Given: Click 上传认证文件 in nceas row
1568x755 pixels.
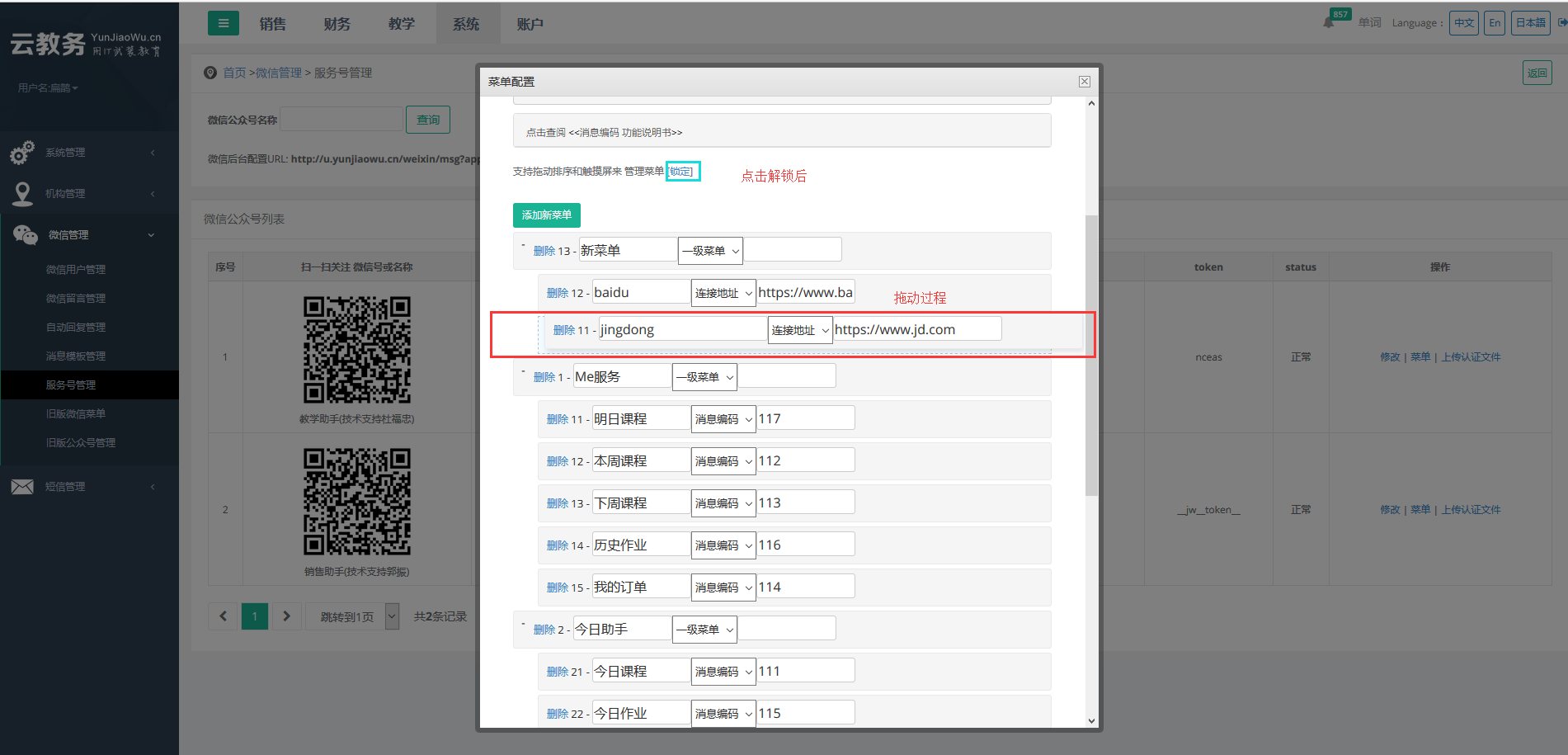Looking at the screenshot, I should pyautogui.click(x=1471, y=357).
